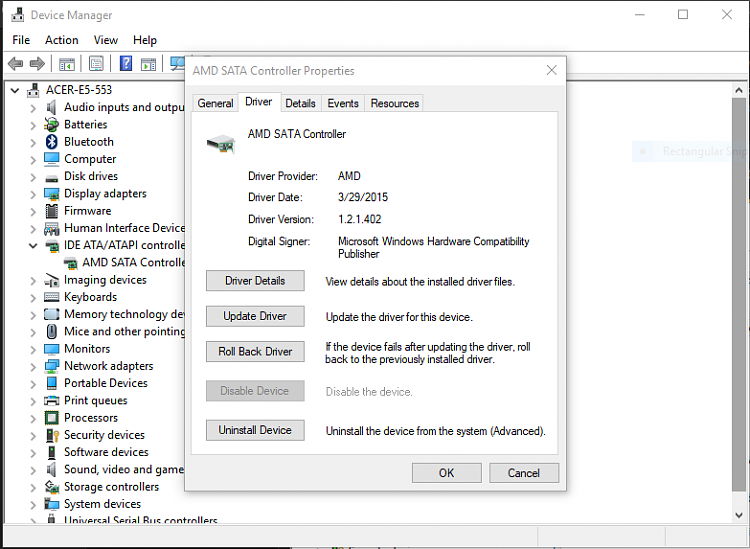Select the Batteries device category icon

(52, 124)
